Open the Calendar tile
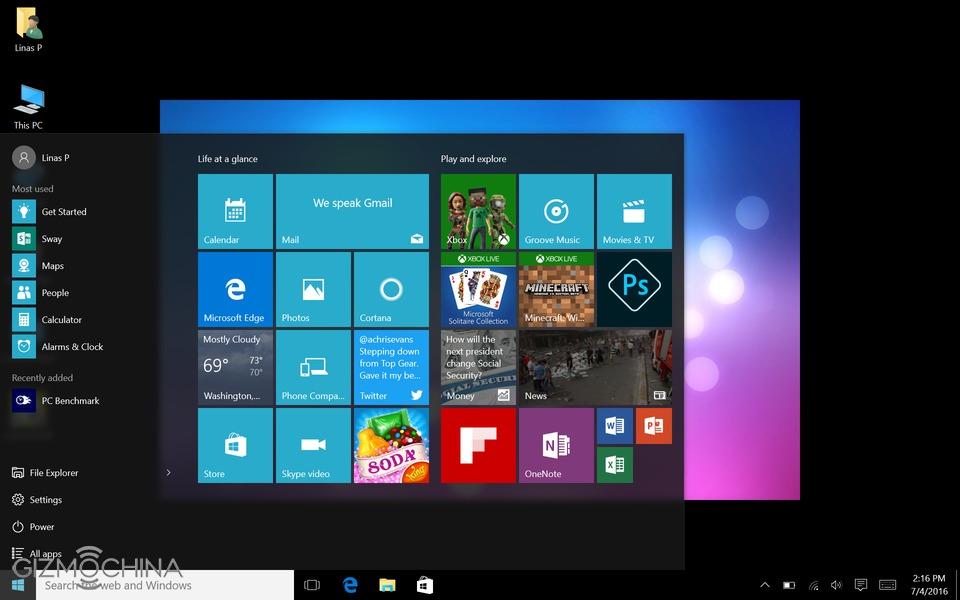960x600 pixels. coord(235,211)
